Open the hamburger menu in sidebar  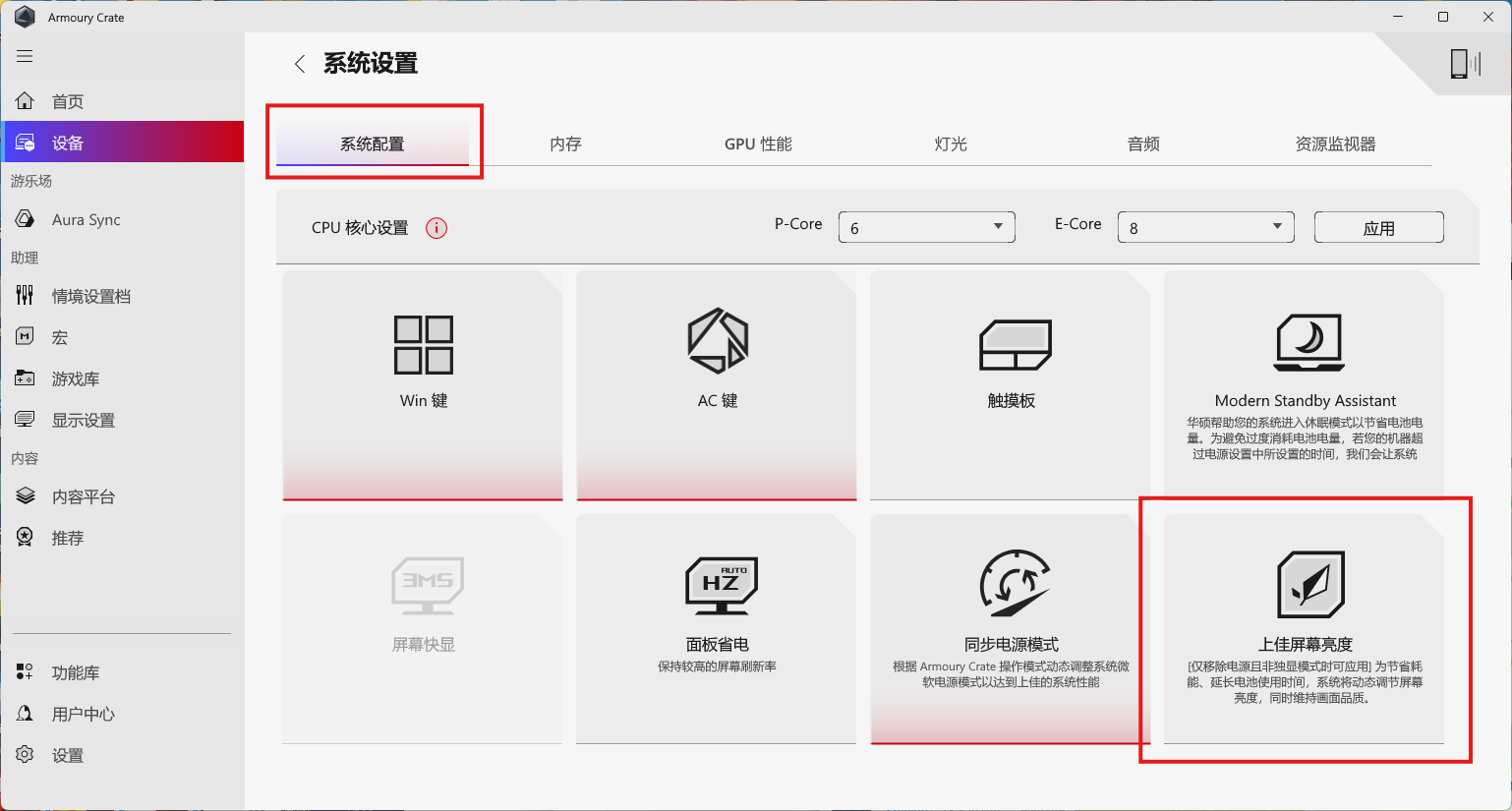tap(25, 56)
